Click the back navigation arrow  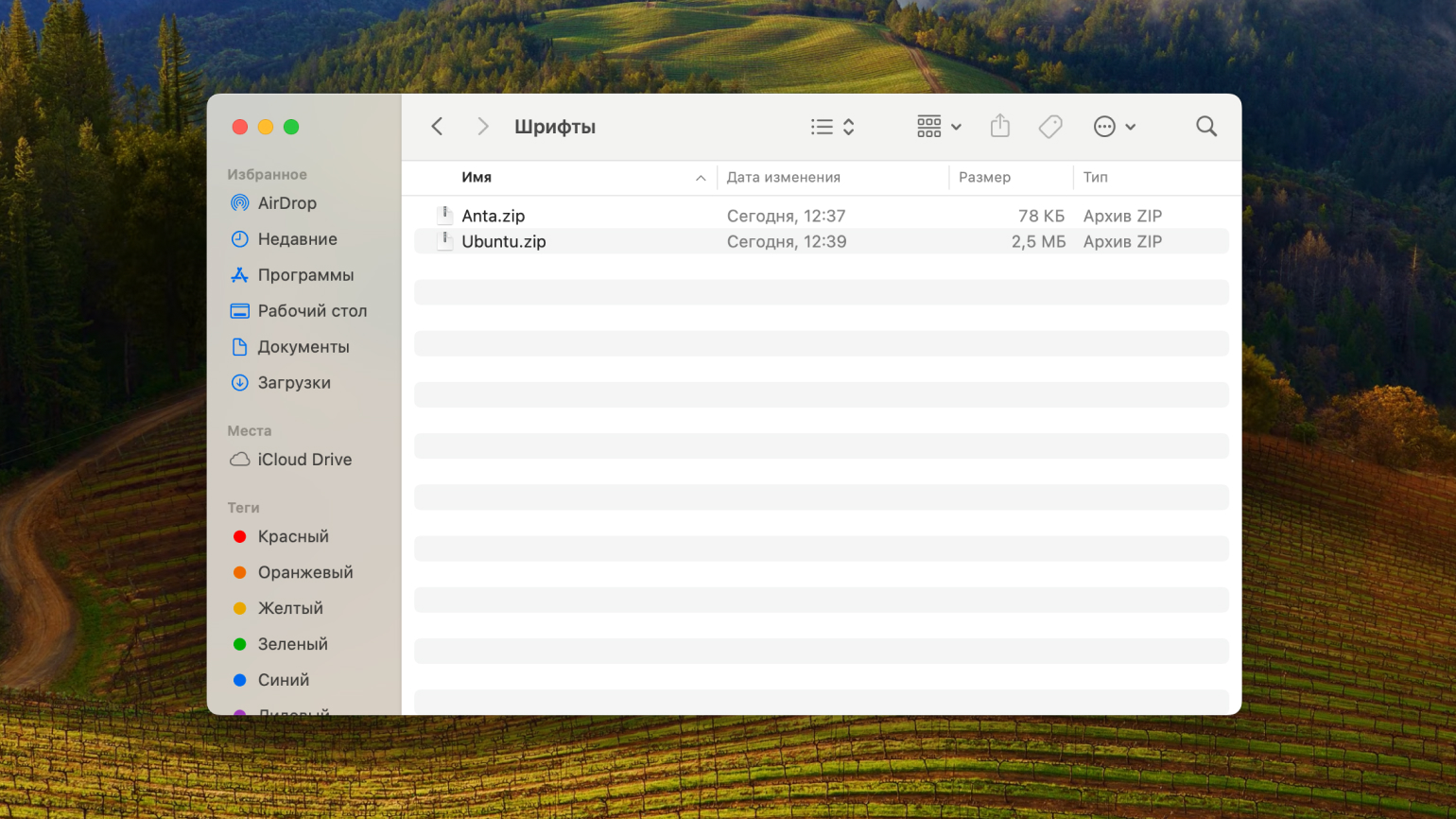coord(437,127)
